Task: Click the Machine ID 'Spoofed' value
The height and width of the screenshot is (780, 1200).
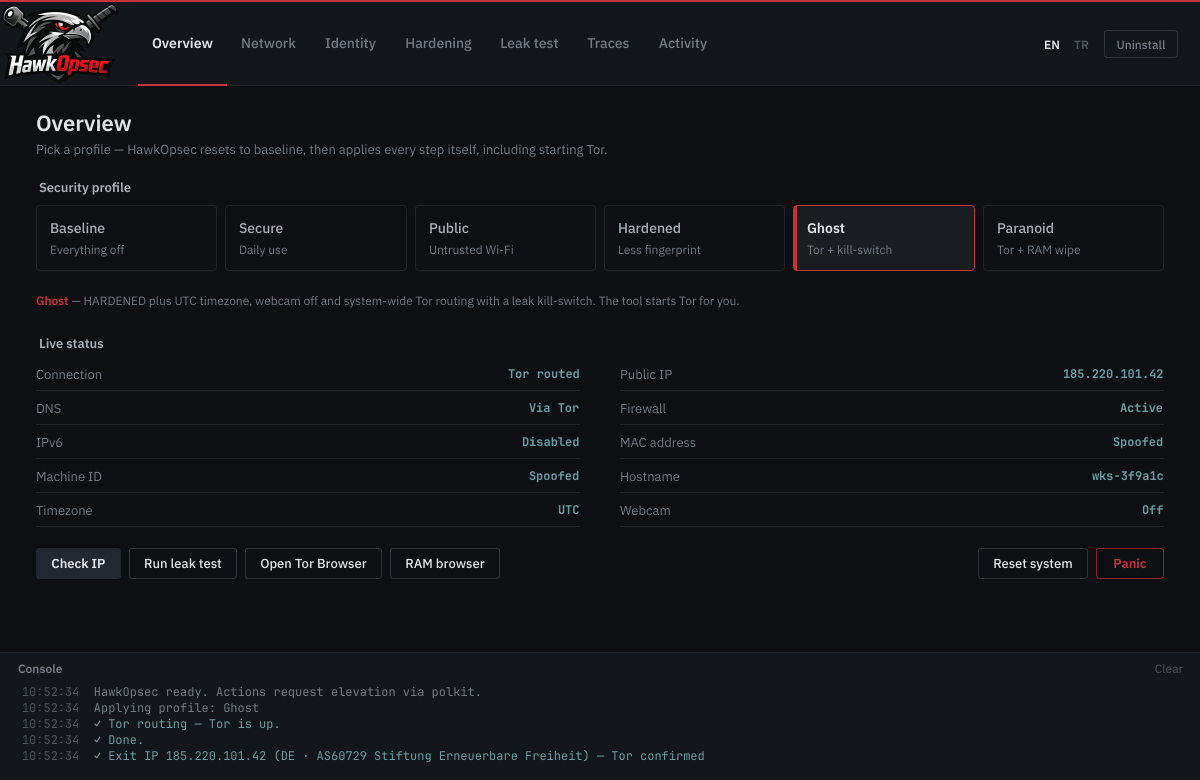Action: pyautogui.click(x=554, y=476)
